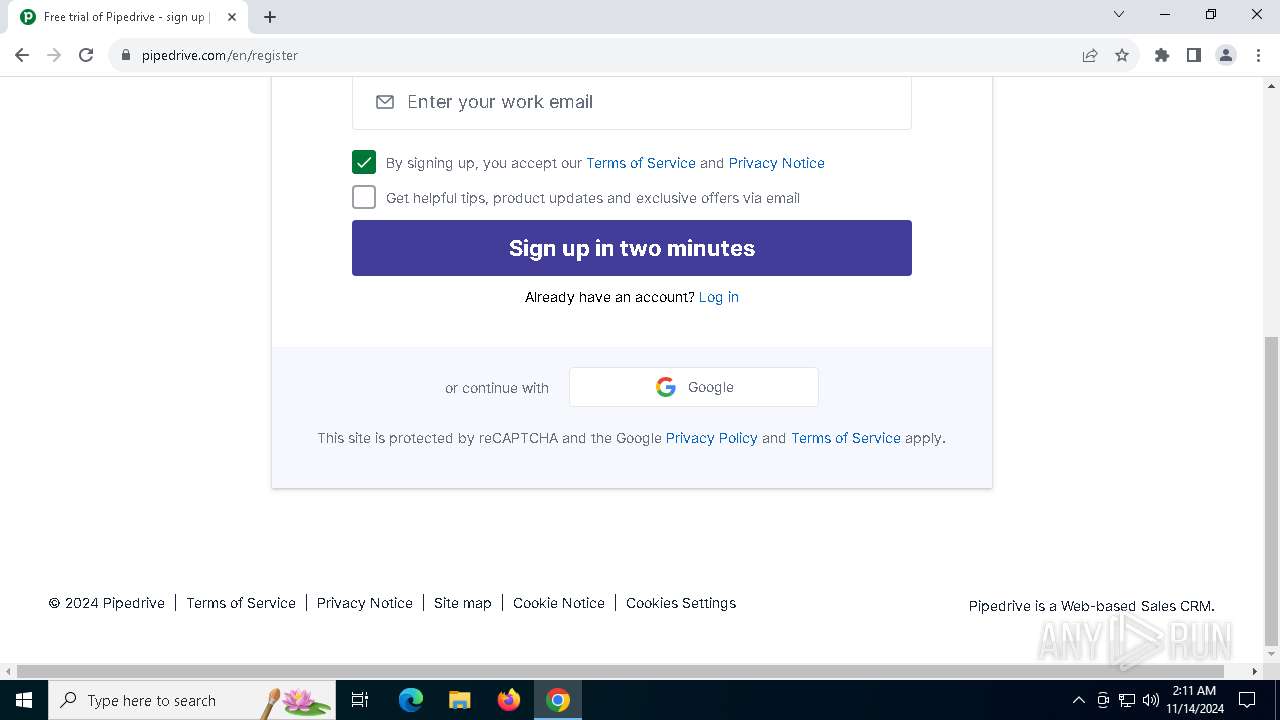Share this page icon in address bar
Viewport: 1280px width, 720px height.
coord(1090,55)
